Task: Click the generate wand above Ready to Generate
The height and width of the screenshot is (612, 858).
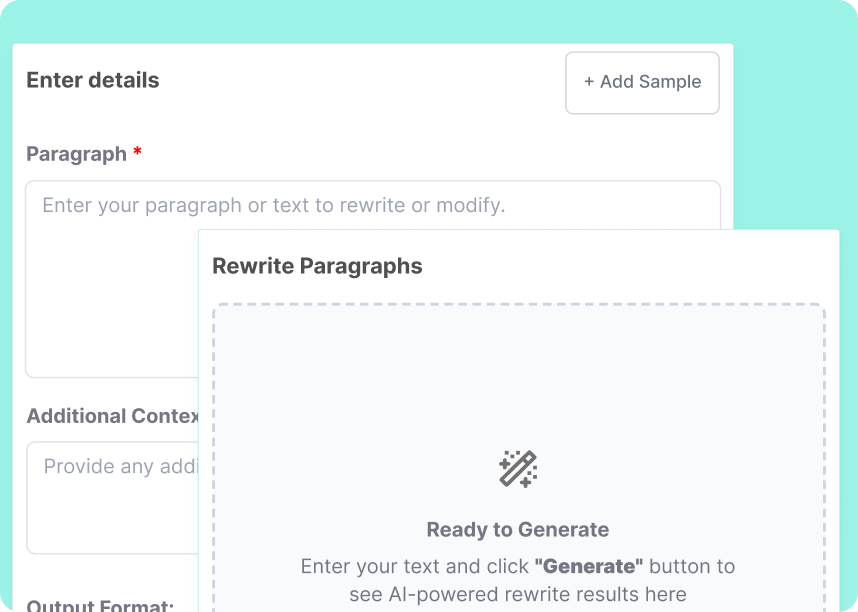Action: click(518, 467)
